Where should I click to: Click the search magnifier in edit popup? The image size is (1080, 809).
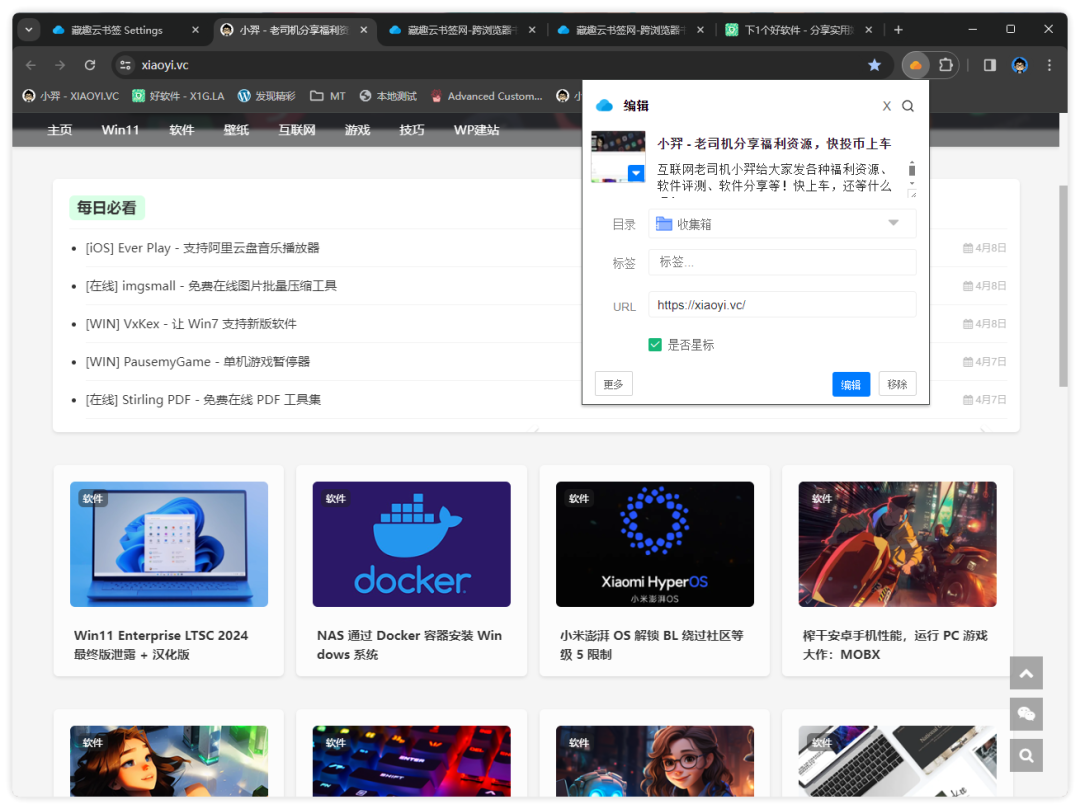click(908, 106)
